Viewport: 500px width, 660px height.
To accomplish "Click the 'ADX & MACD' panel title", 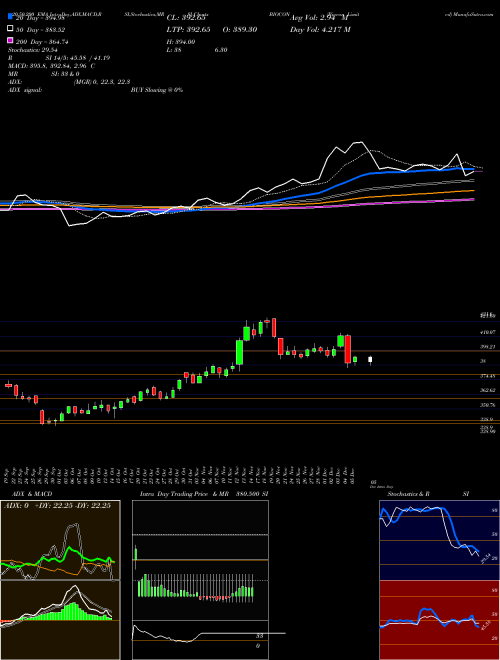I will (x=32, y=494).
